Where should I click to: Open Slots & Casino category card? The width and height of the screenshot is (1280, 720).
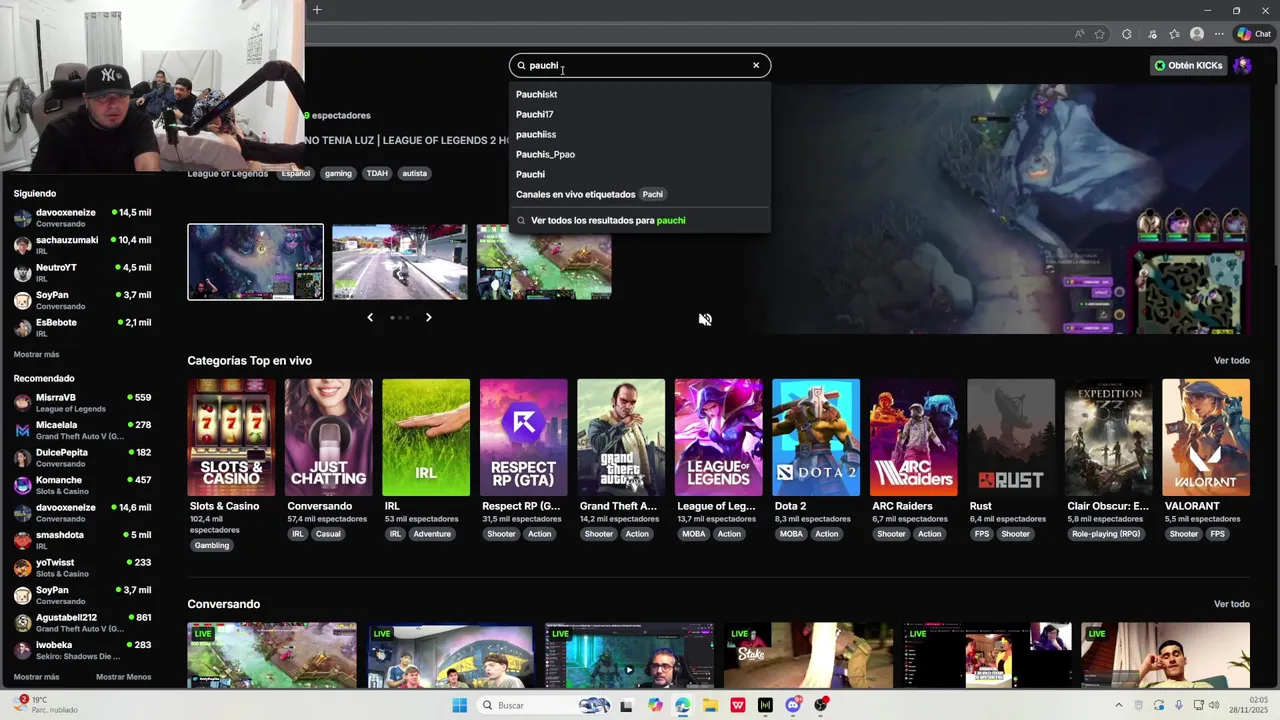point(231,437)
